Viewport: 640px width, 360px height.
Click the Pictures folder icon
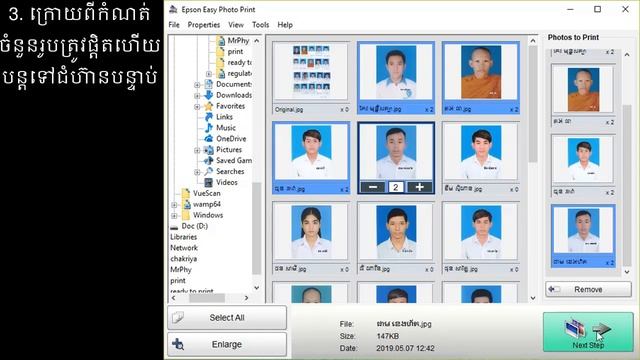[x=209, y=150]
